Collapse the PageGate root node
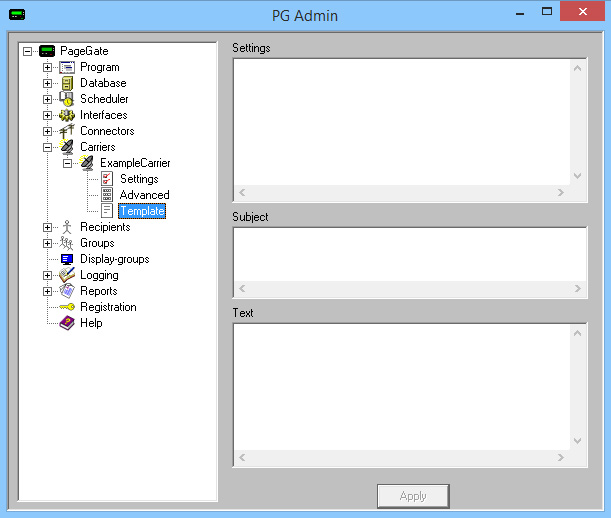Image resolution: width=611 pixels, height=518 pixels. [x=27, y=51]
